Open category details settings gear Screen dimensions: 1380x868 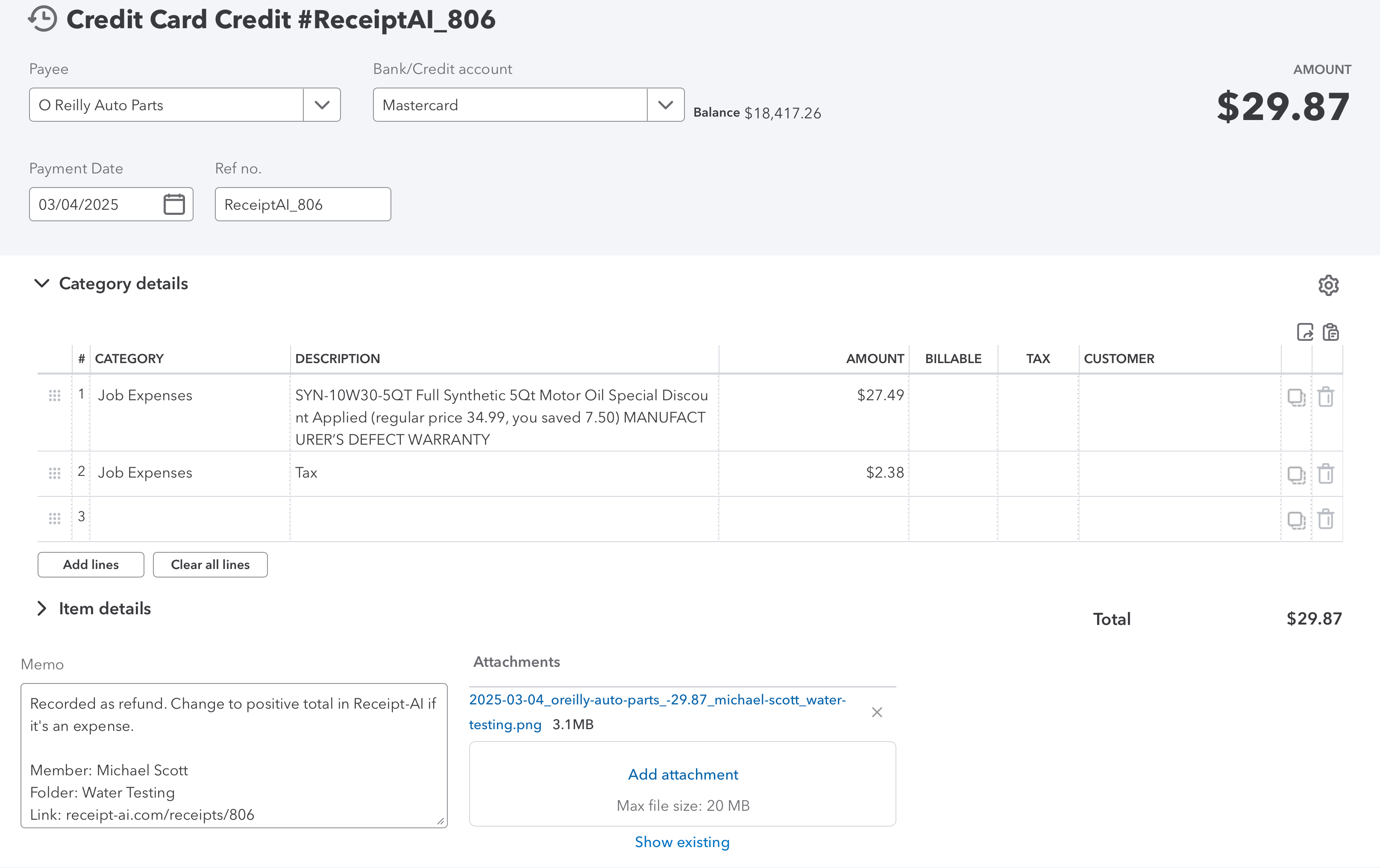[x=1328, y=285]
